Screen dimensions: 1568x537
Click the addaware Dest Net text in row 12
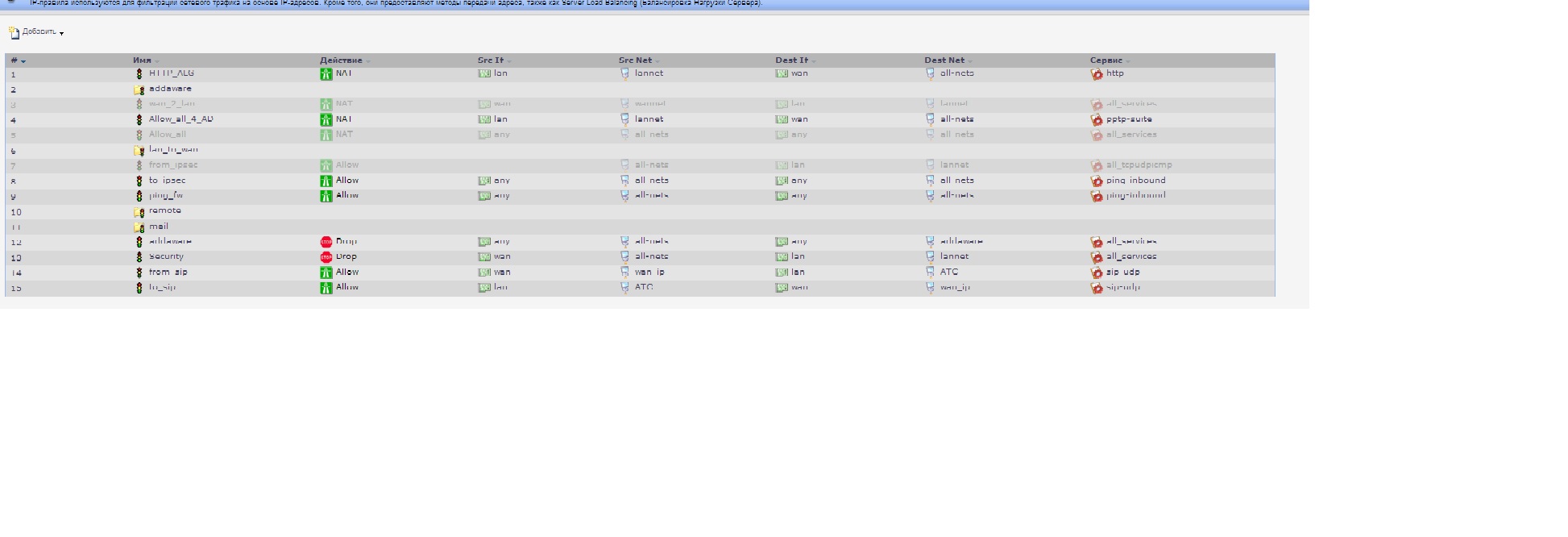point(961,241)
